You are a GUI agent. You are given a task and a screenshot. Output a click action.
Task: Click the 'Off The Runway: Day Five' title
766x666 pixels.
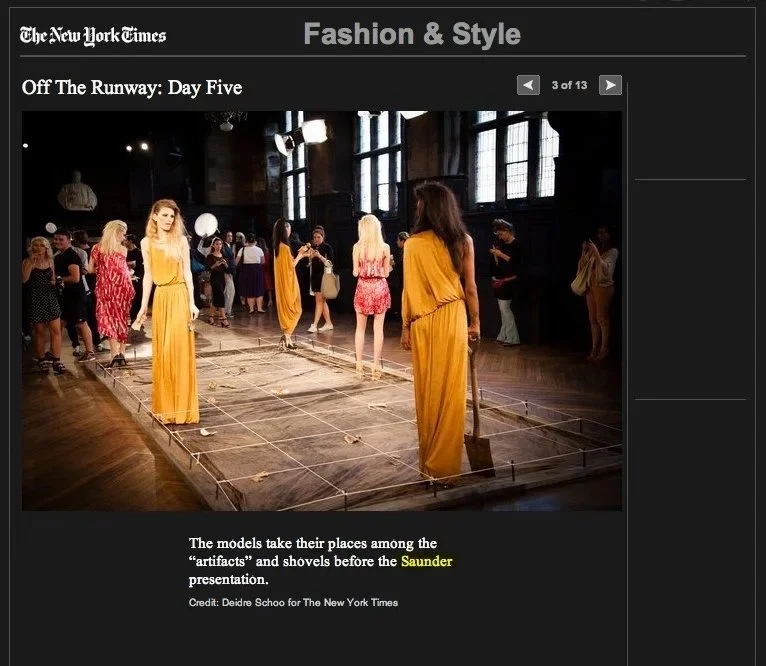point(132,88)
